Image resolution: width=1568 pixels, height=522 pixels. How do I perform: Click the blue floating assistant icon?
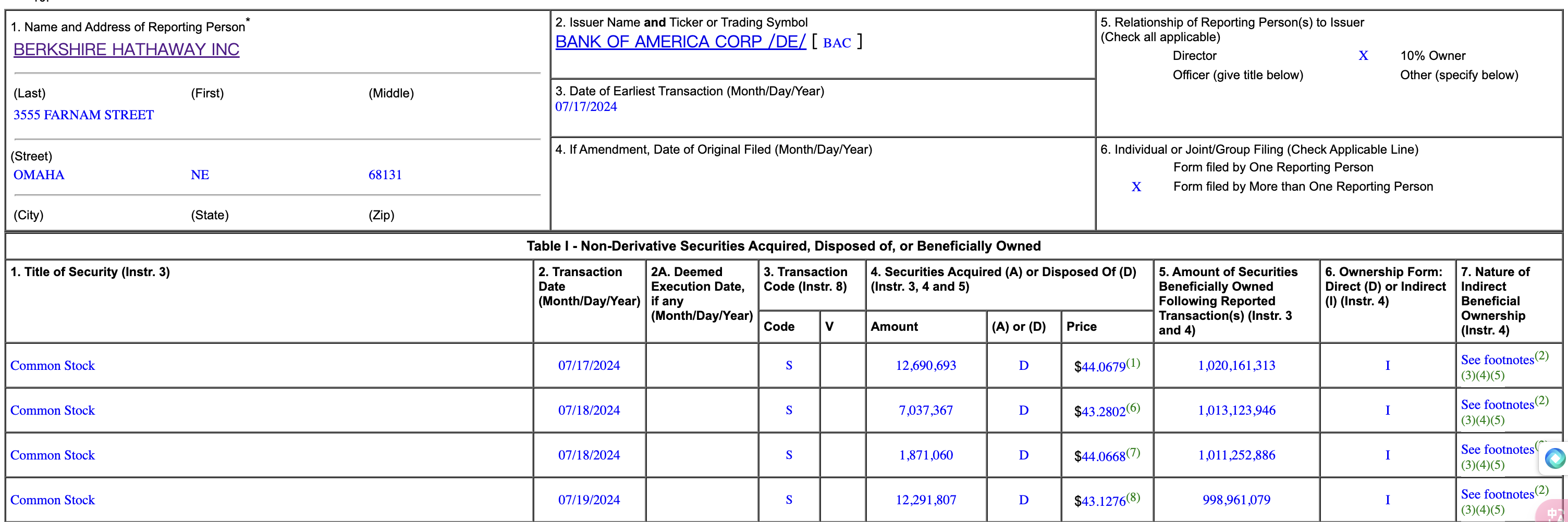[x=1554, y=457]
